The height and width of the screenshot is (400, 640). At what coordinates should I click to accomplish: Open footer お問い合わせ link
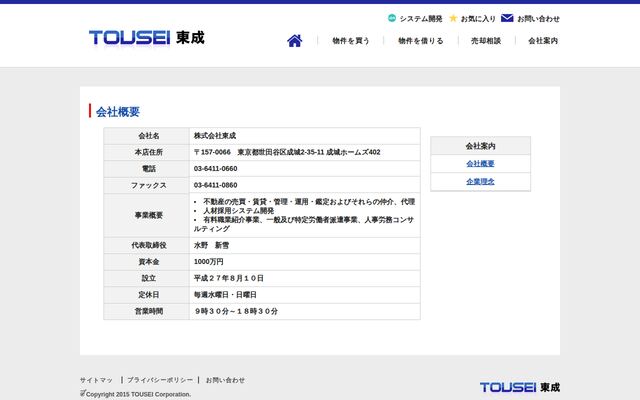pos(225,380)
